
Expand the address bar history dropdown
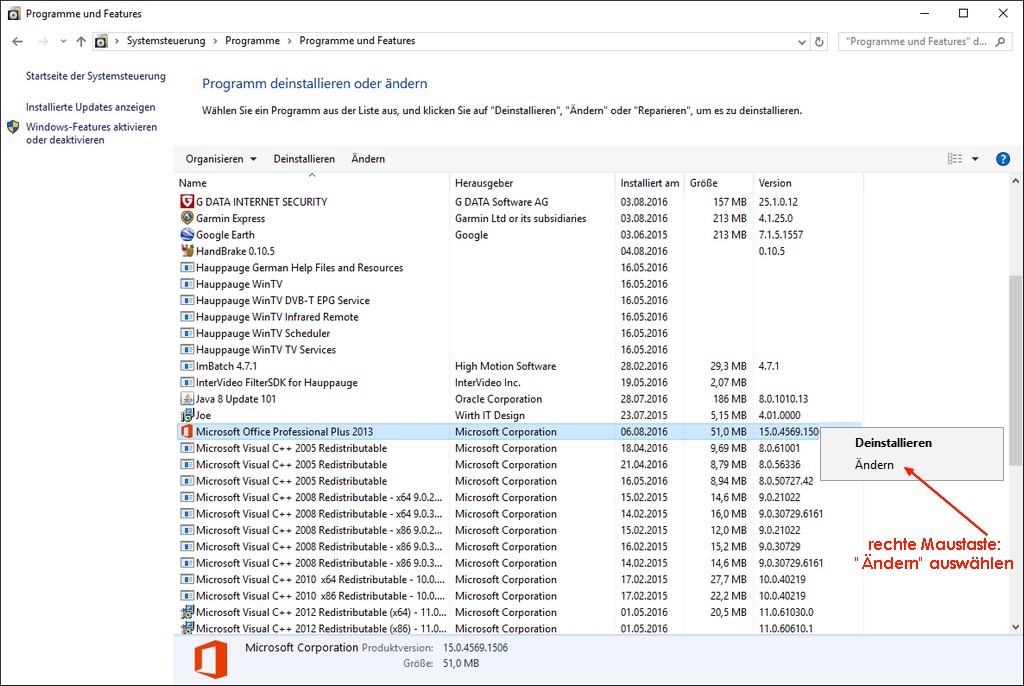tap(802, 41)
